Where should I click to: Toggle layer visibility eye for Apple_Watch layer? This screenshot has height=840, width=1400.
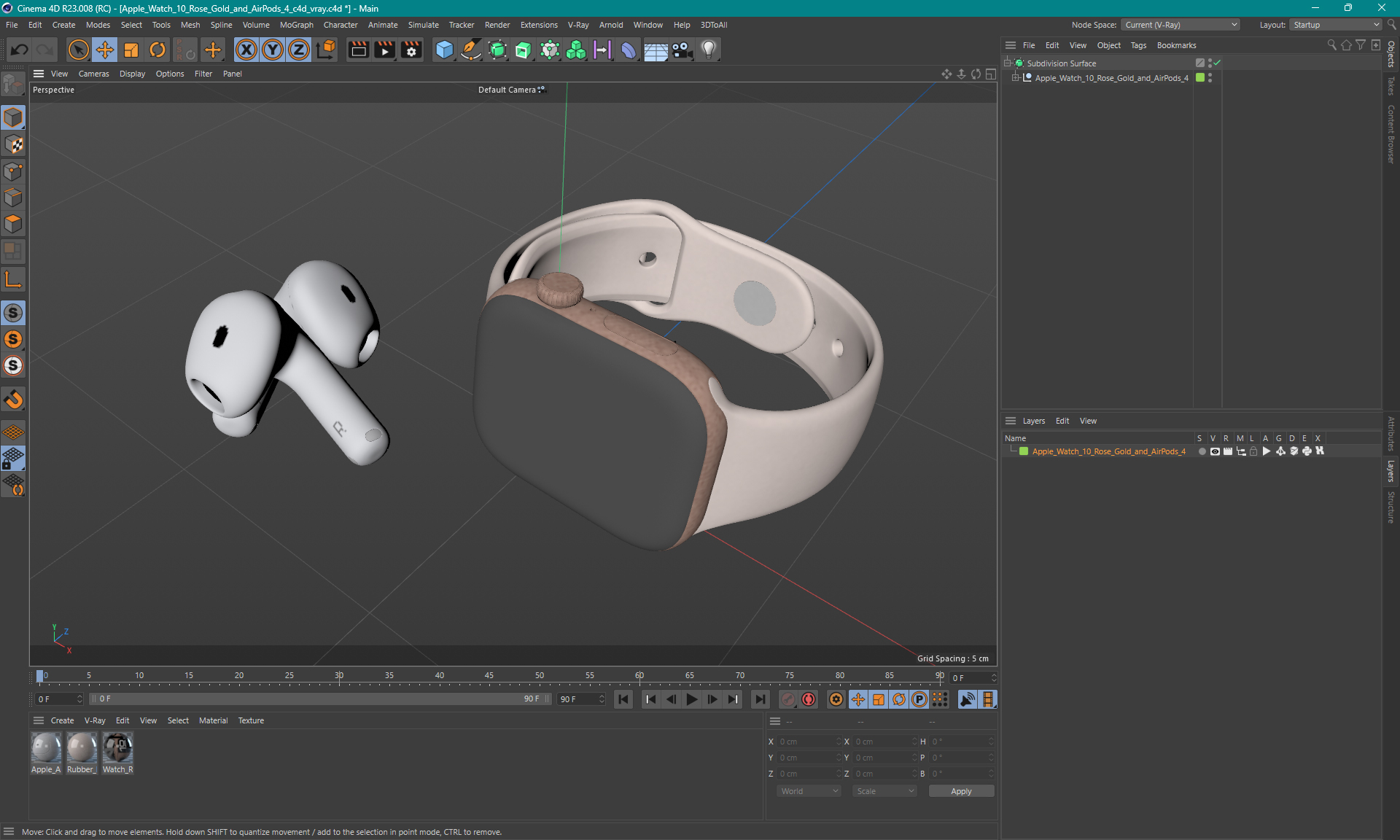tap(1215, 451)
